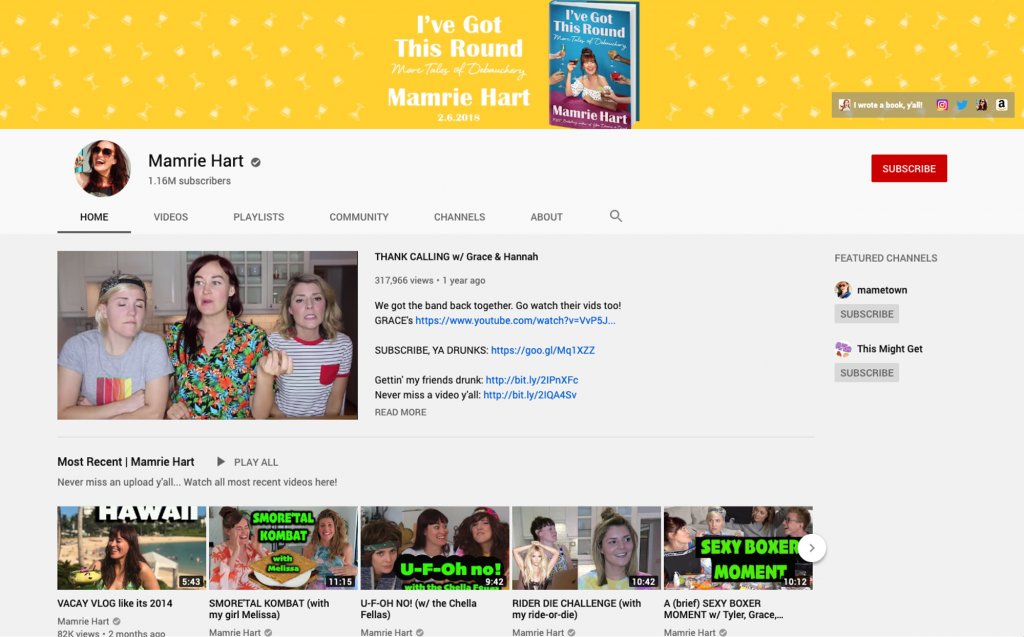Click the FEATURED CHANNELS heading
This screenshot has width=1024, height=637.
point(886,258)
